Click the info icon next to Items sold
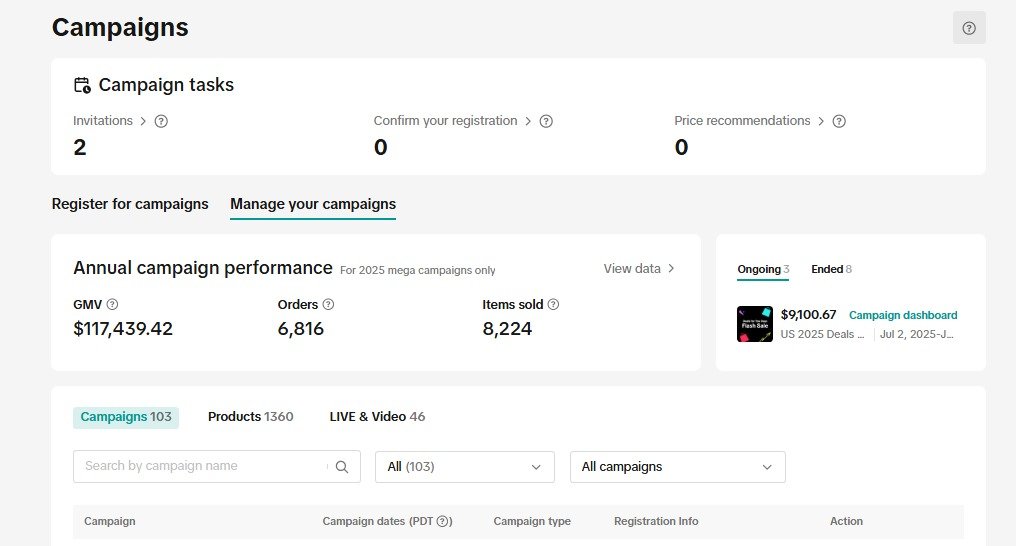The height and width of the screenshot is (546, 1016). [553, 305]
